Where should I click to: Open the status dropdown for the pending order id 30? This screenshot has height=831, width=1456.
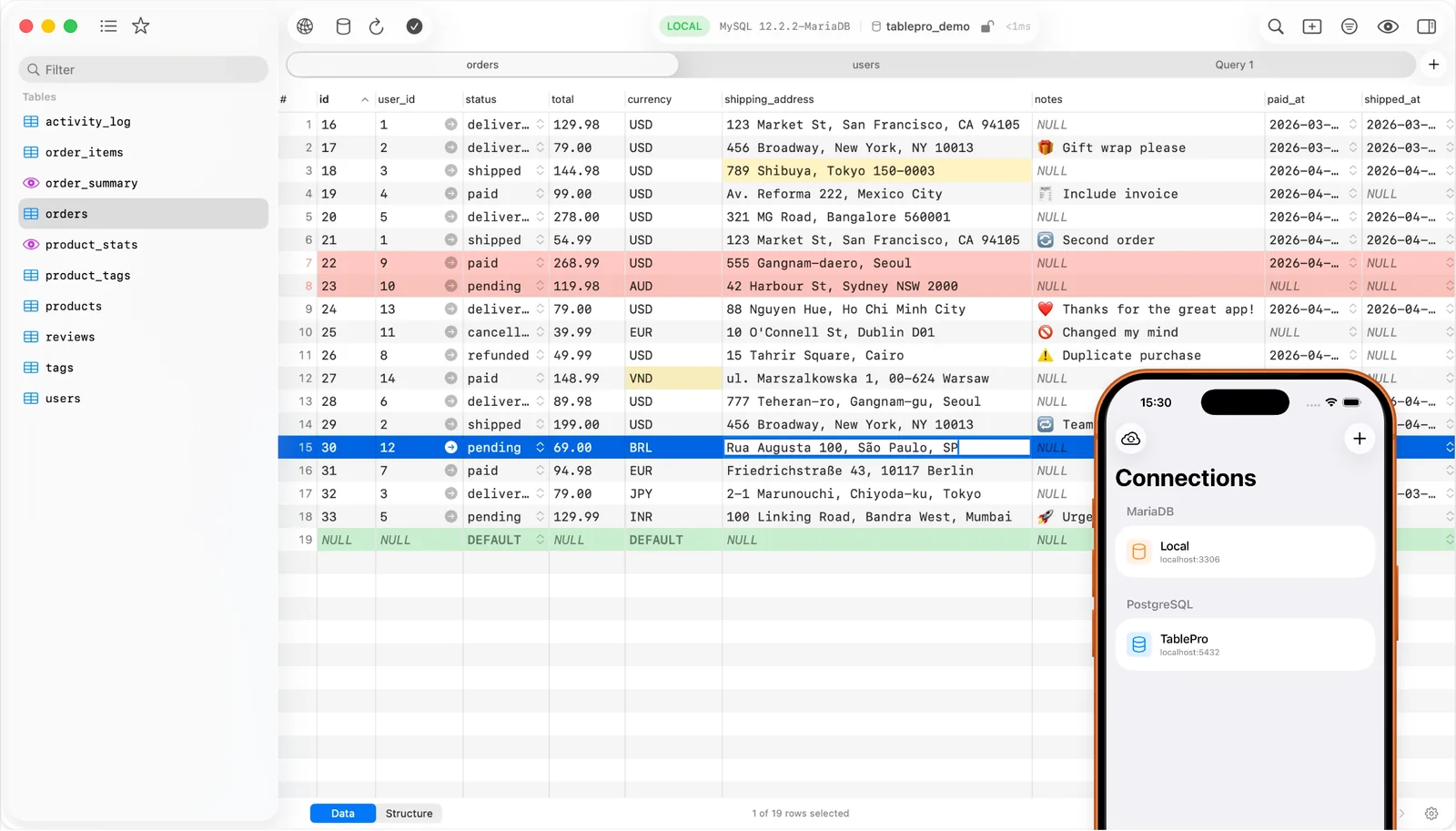(540, 448)
